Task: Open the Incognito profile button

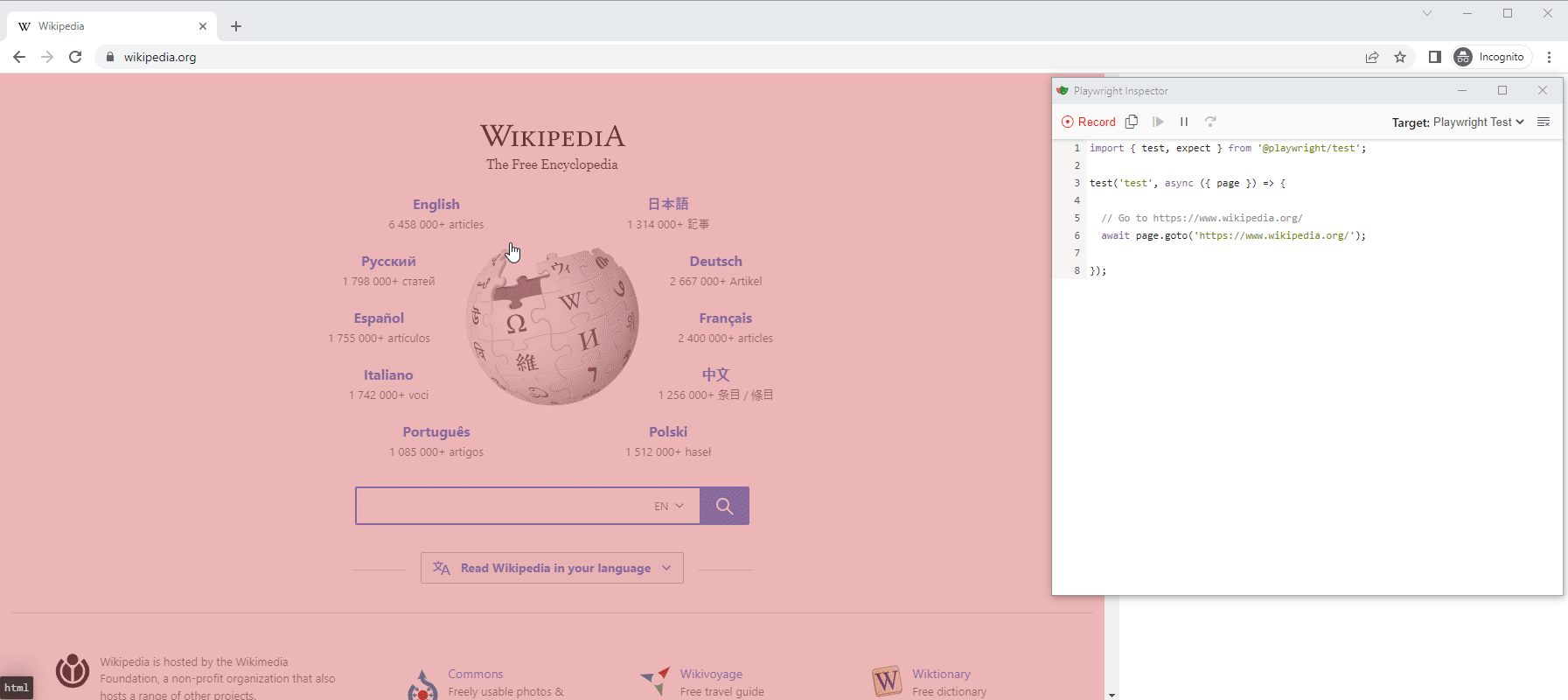Action: click(x=1492, y=57)
